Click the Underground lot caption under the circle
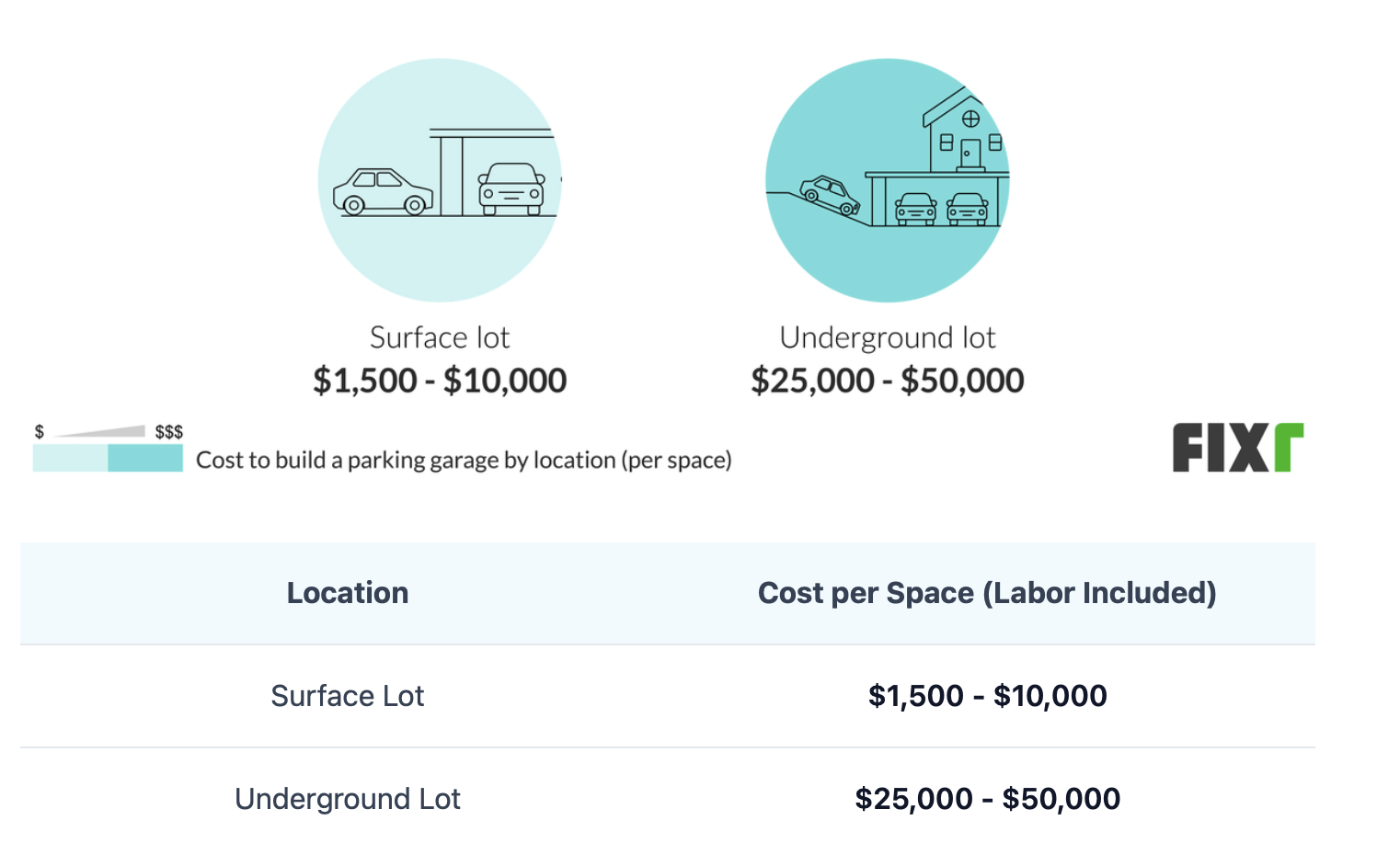This screenshot has width=1400, height=866. 888,337
